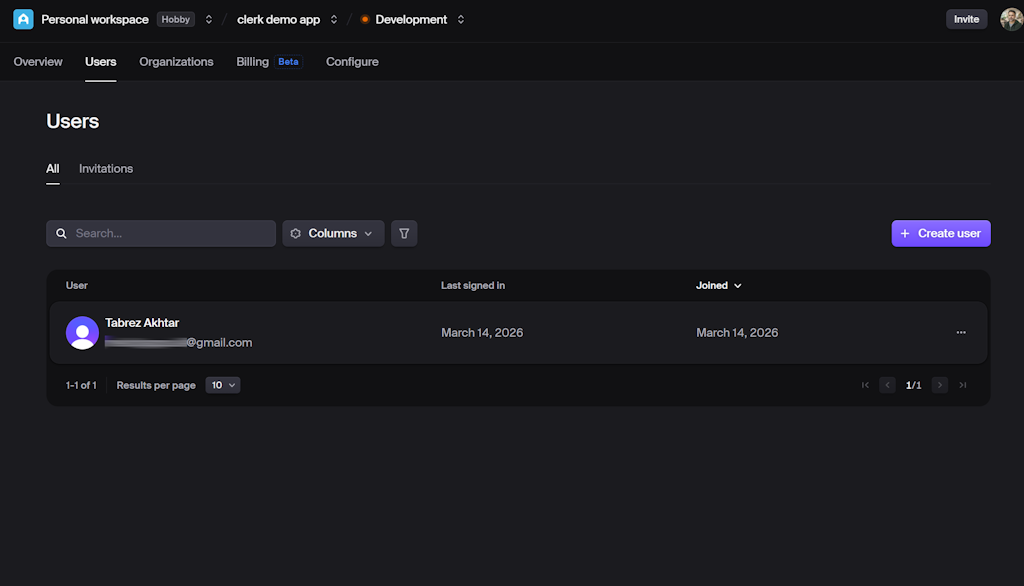1024x586 pixels.
Task: Open the filter funnel icon
Action: click(404, 232)
